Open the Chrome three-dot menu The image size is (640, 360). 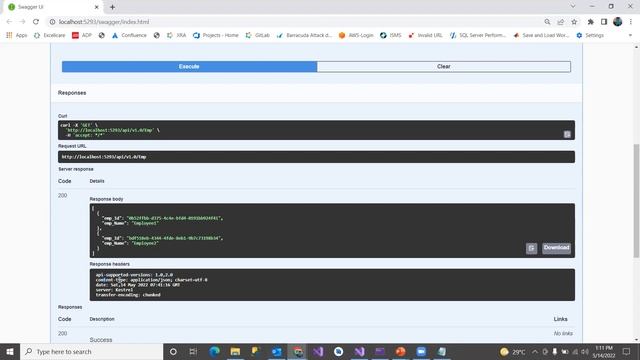click(631, 22)
